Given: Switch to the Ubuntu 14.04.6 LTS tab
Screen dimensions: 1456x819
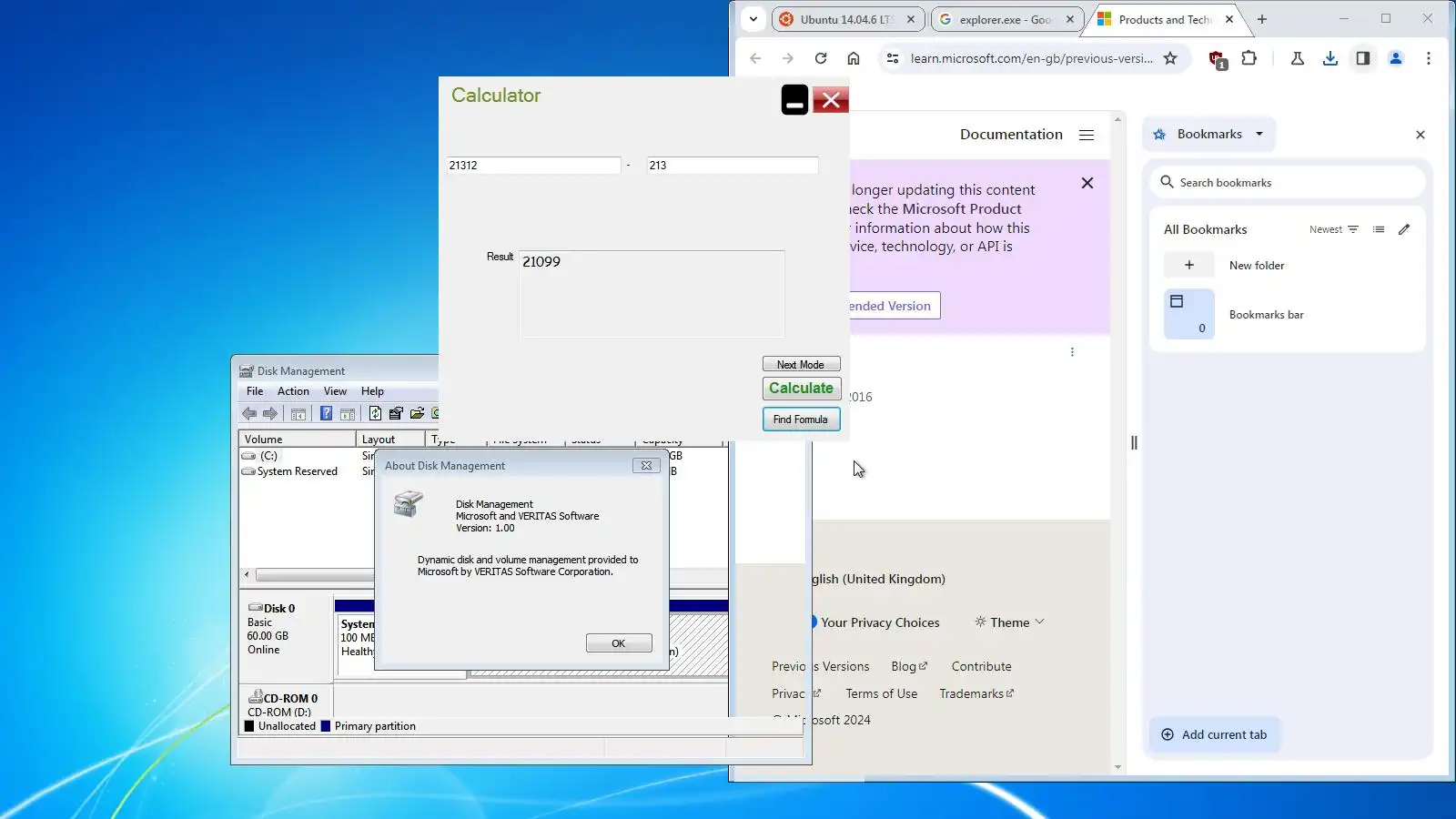Looking at the screenshot, I should tap(846, 19).
